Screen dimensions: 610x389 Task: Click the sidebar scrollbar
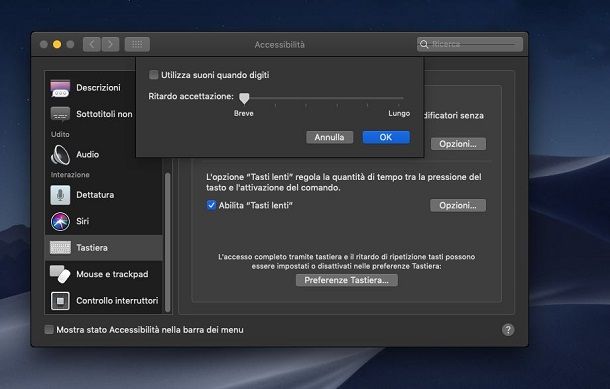pos(168,242)
